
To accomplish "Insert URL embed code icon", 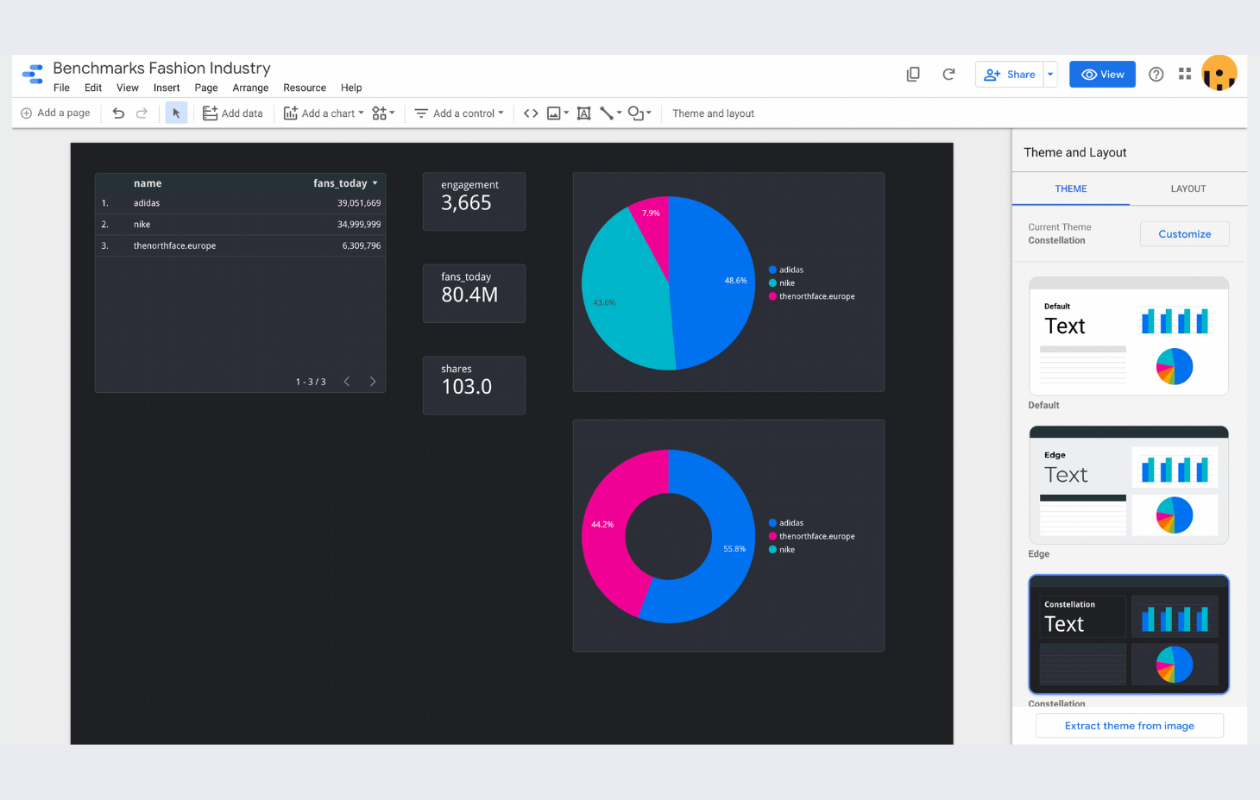I will click(531, 113).
